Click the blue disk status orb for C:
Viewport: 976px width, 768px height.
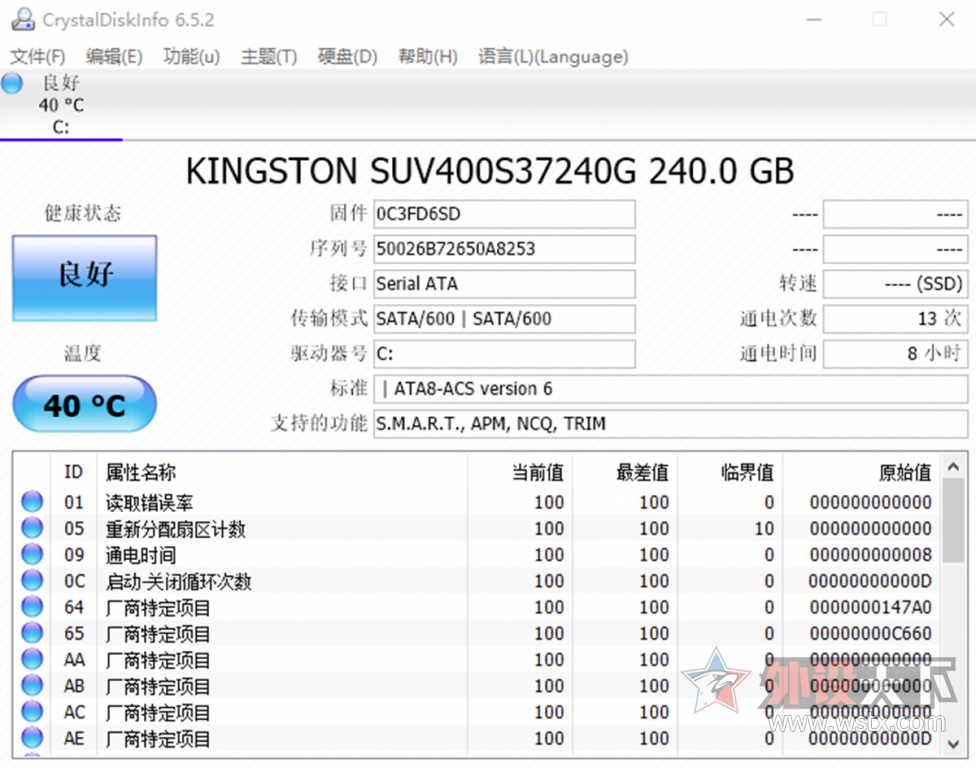coord(12,83)
